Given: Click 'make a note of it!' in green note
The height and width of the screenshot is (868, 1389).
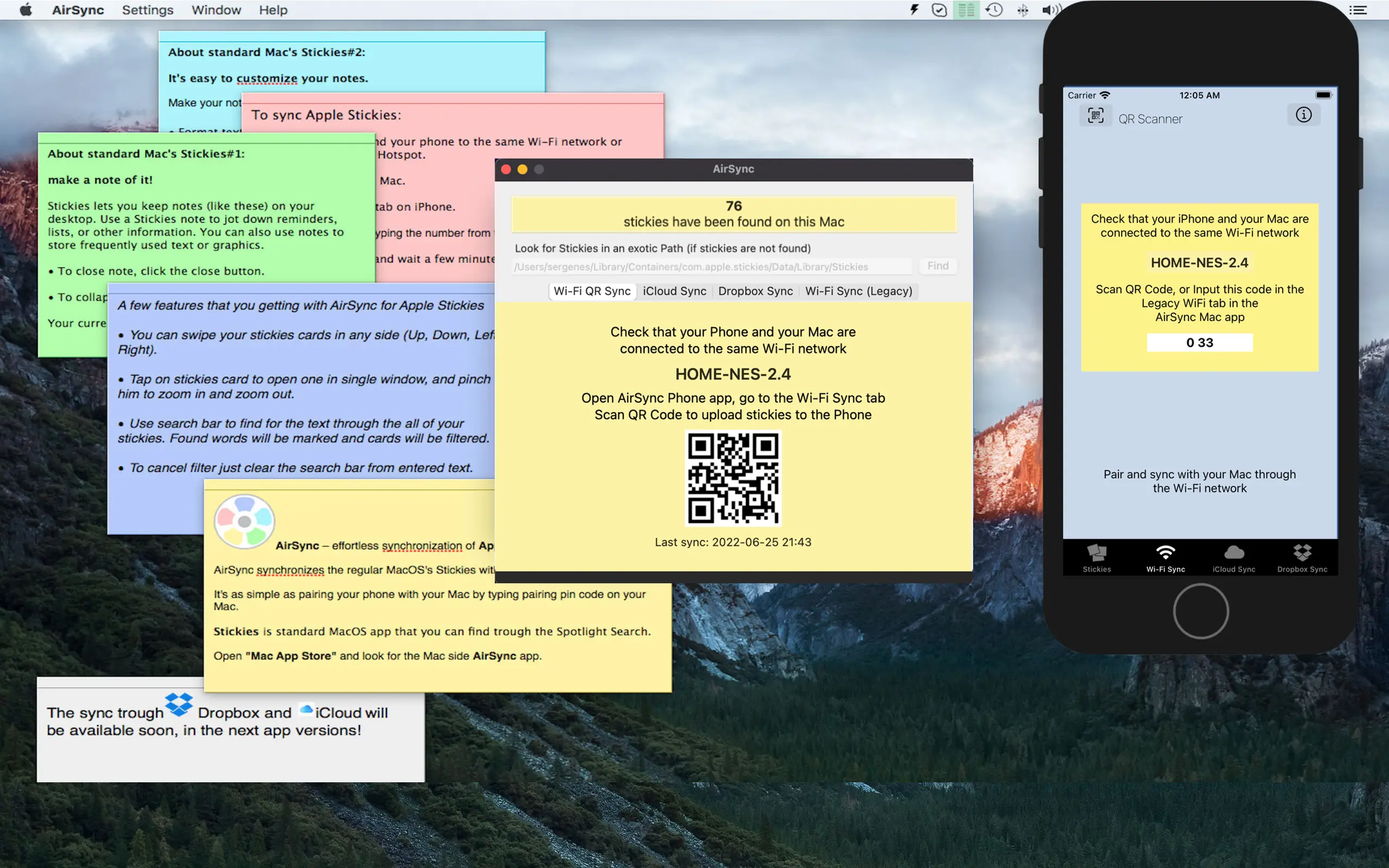Looking at the screenshot, I should tap(100, 180).
